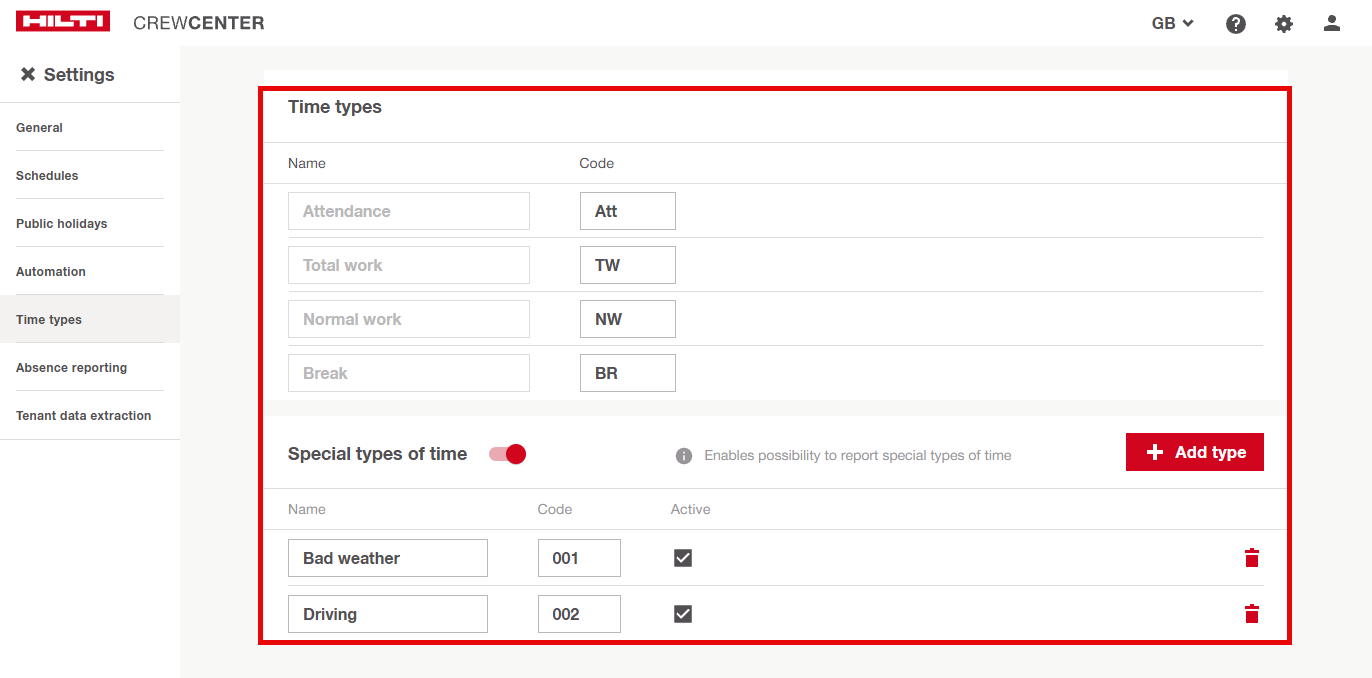Uncheck the Active box for Driving
1372x678 pixels.
[683, 614]
